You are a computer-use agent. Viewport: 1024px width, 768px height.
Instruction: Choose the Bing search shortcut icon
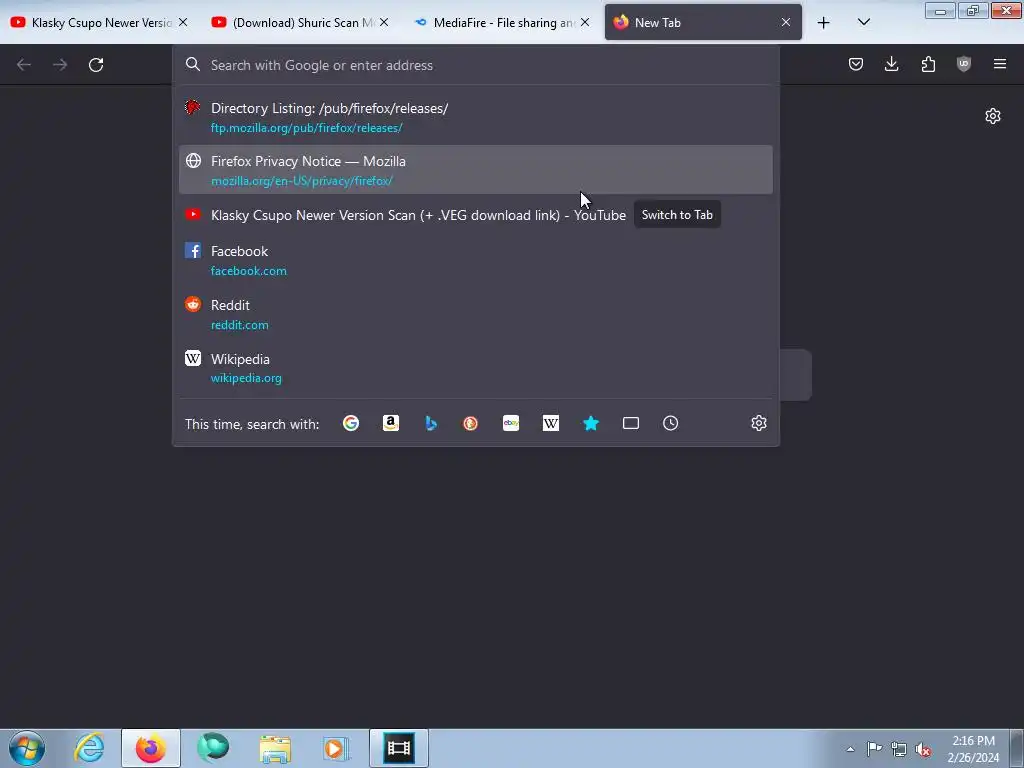pyautogui.click(x=431, y=423)
